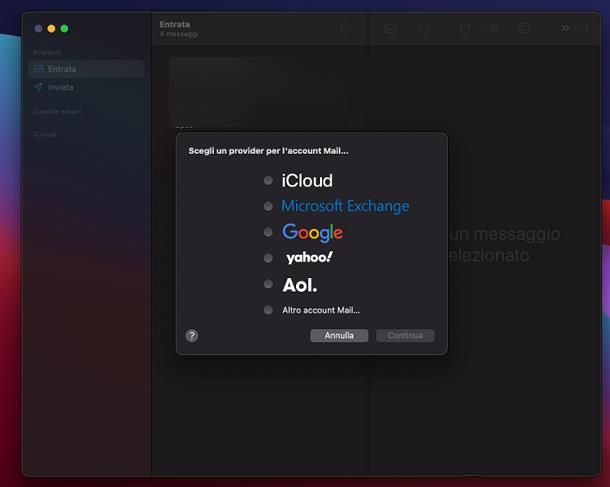Viewport: 610px width, 487px height.
Task: Click 'Scegli un provider per l'account Mail...' heading
Action: 268,151
